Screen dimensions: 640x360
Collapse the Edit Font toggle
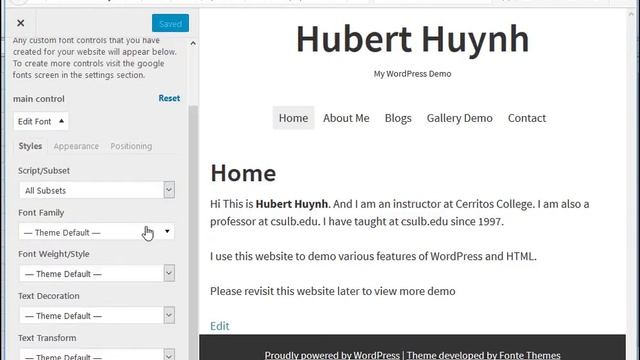pos(41,121)
